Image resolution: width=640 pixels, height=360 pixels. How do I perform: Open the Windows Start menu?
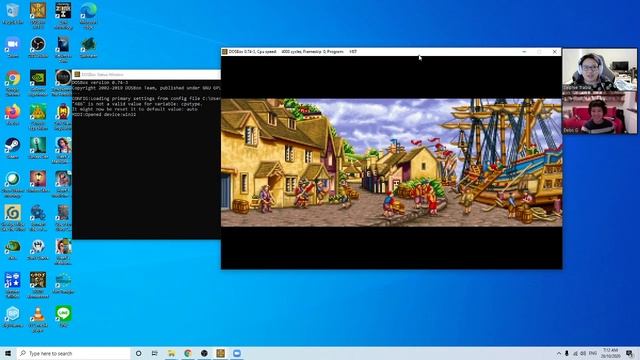[x=8, y=353]
